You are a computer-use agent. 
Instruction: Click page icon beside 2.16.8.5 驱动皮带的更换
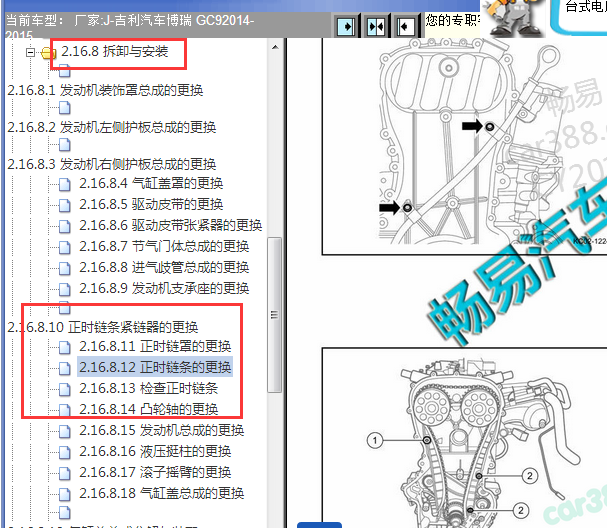tap(65, 205)
